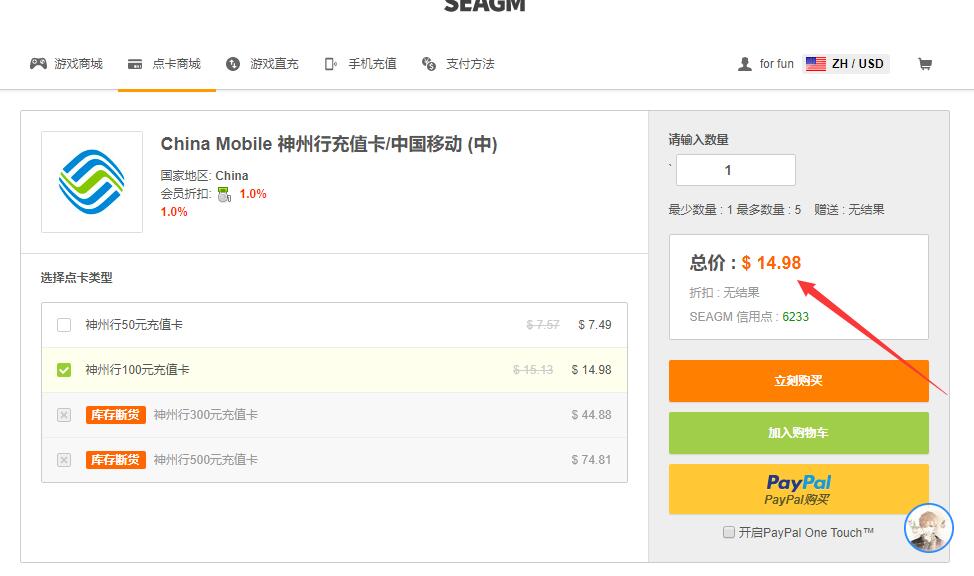
Task: Open 支付方法 menu item
Action: pos(470,63)
